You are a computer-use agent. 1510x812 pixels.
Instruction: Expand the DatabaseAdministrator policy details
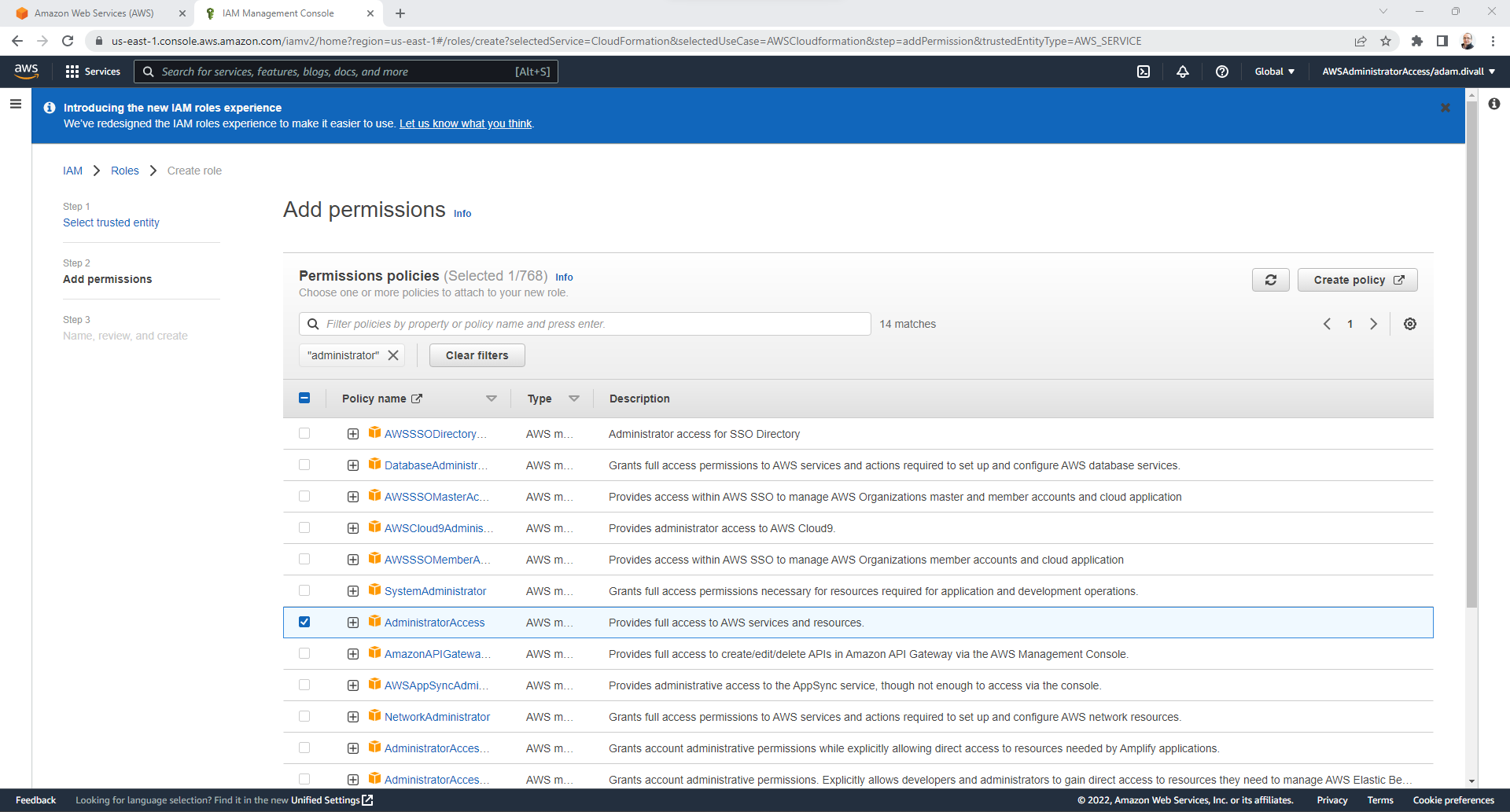click(353, 465)
